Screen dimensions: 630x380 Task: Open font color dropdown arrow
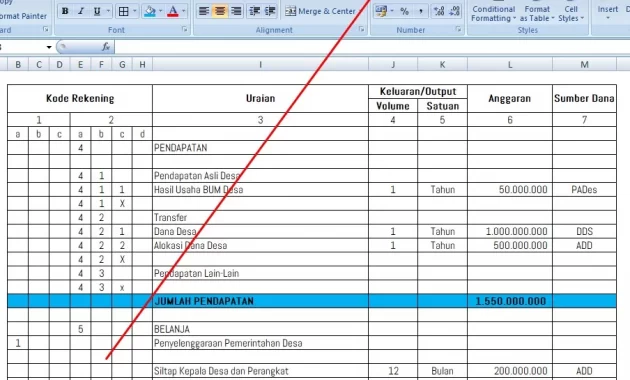[184, 11]
